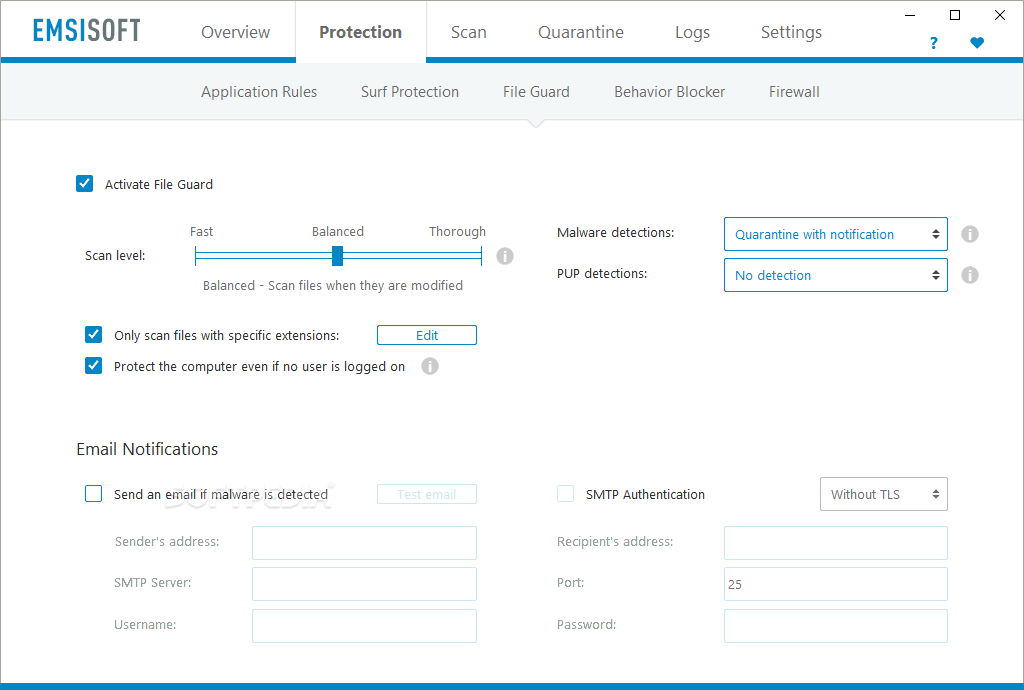This screenshot has width=1024, height=690.
Task: Minimize the Emsisoft window
Action: (x=910, y=15)
